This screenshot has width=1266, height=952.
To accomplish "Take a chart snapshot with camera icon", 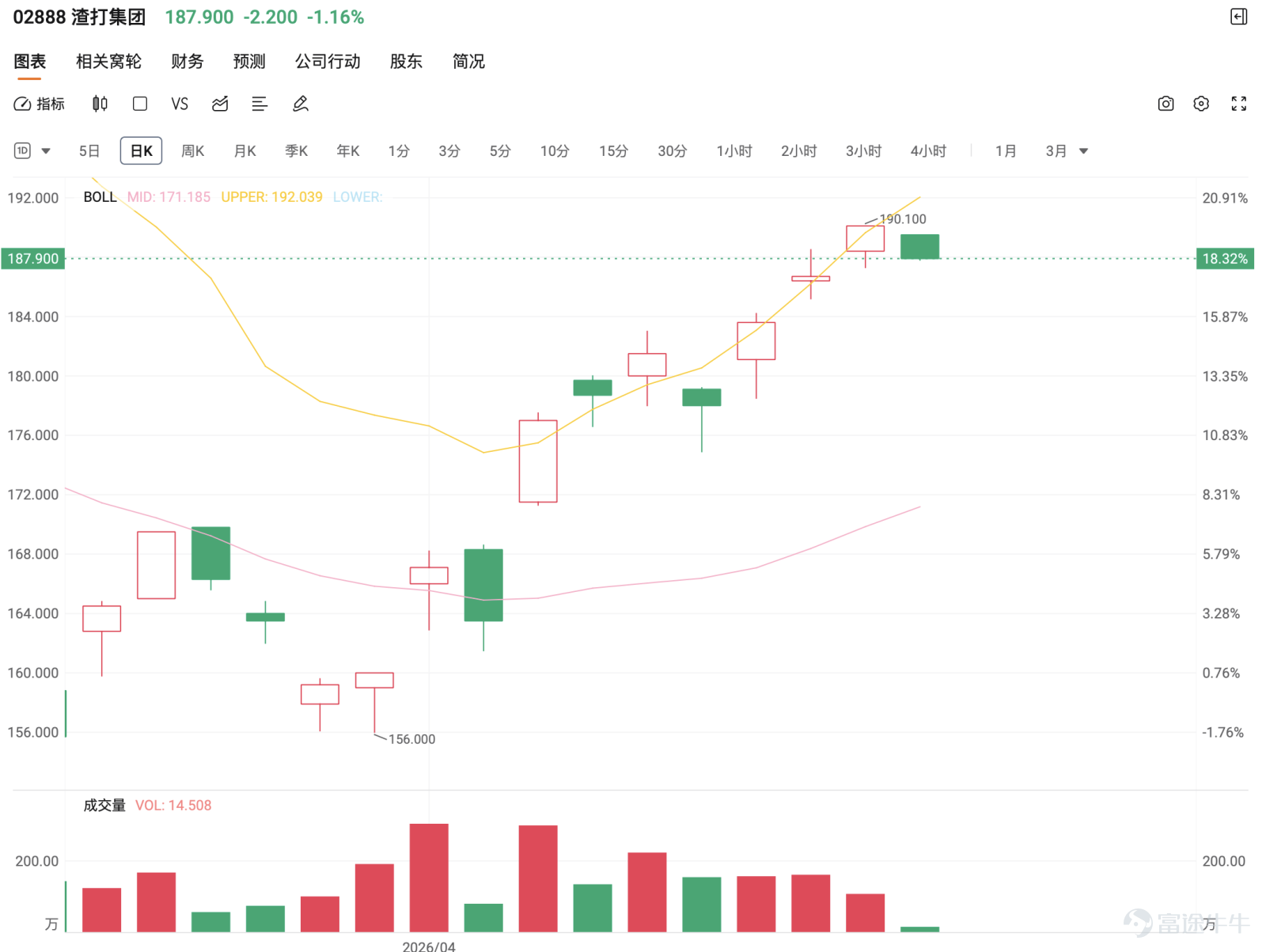I will coord(1166,104).
